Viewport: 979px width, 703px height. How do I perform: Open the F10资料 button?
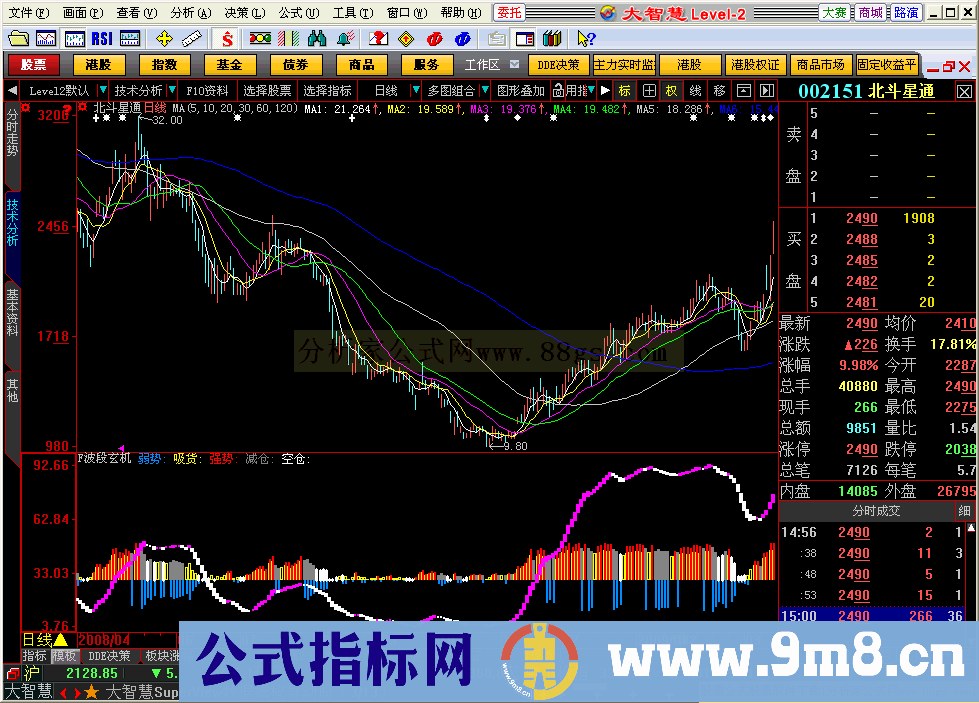coord(208,91)
